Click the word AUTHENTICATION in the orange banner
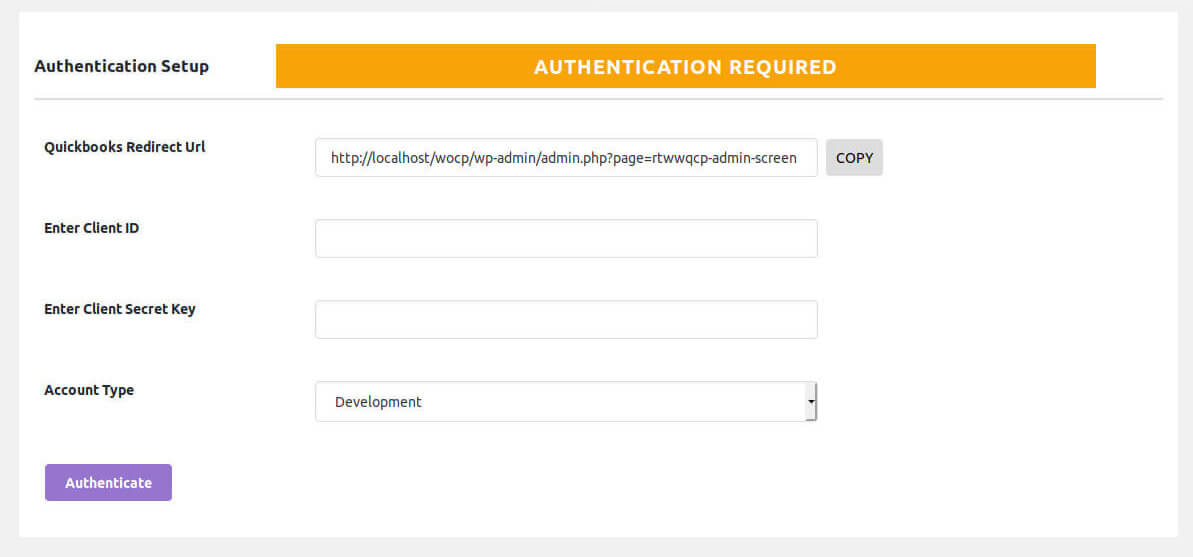This screenshot has height=557, width=1193. tap(627, 67)
